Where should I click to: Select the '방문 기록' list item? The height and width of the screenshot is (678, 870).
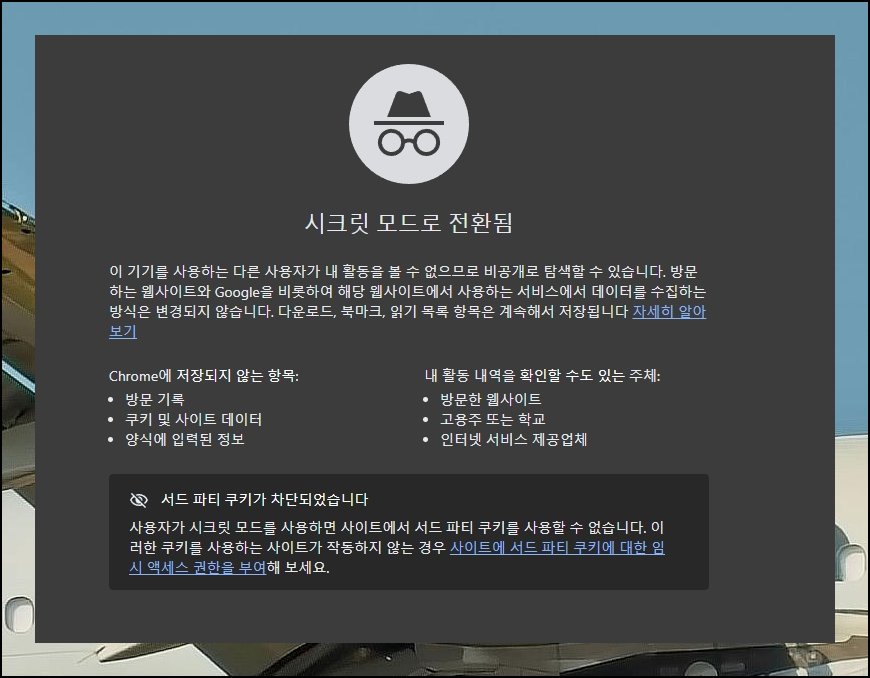coord(155,399)
